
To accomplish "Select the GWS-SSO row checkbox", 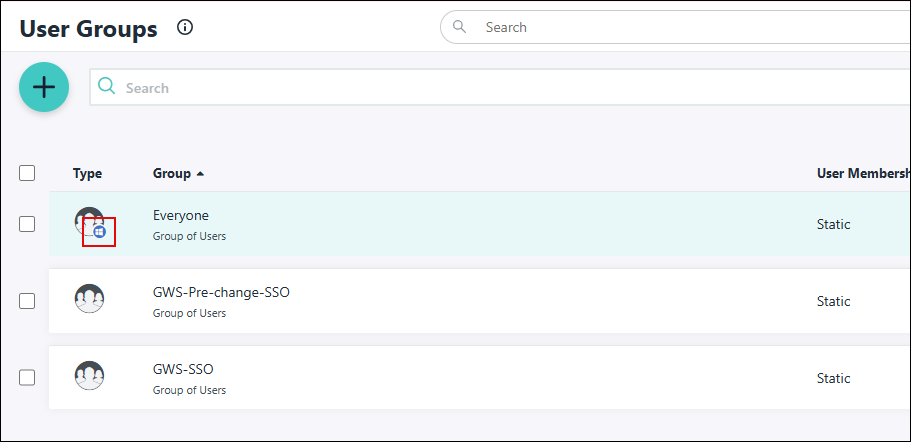I will coord(27,378).
